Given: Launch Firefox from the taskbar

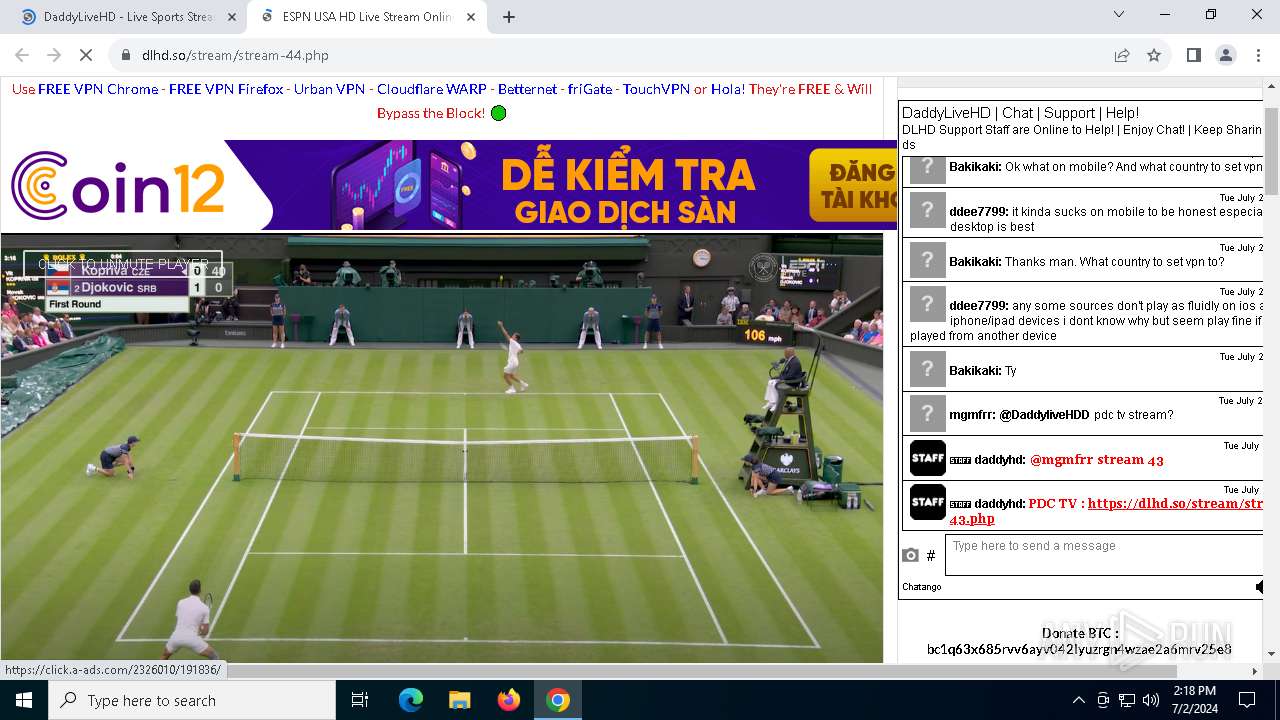Looking at the screenshot, I should pyautogui.click(x=508, y=700).
